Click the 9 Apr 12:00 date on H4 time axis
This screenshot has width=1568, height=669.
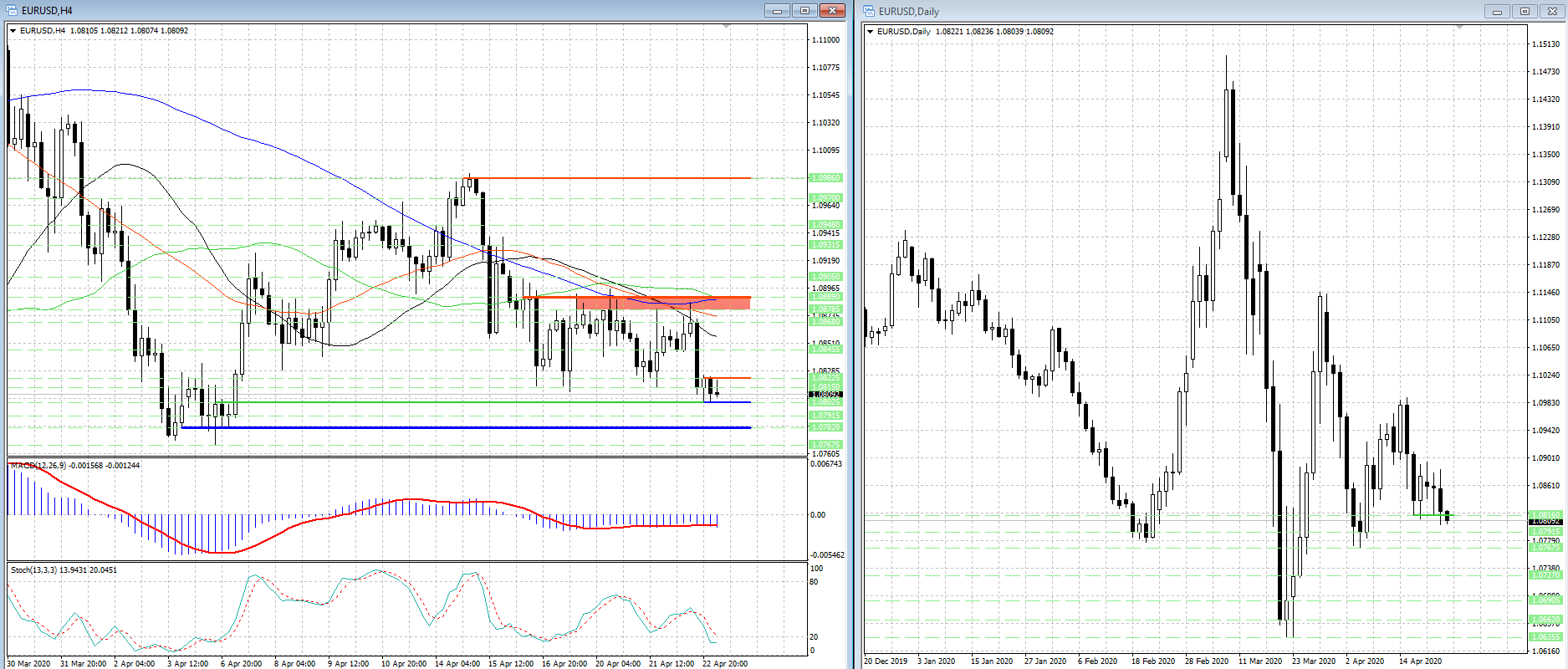tap(348, 664)
